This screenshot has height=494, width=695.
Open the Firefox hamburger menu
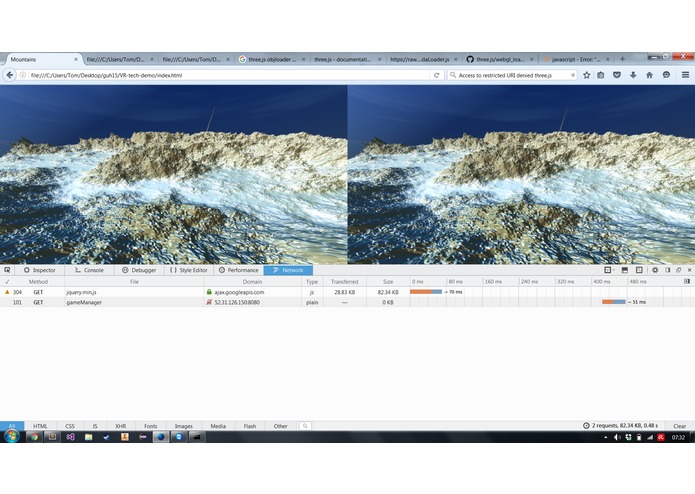coord(685,75)
